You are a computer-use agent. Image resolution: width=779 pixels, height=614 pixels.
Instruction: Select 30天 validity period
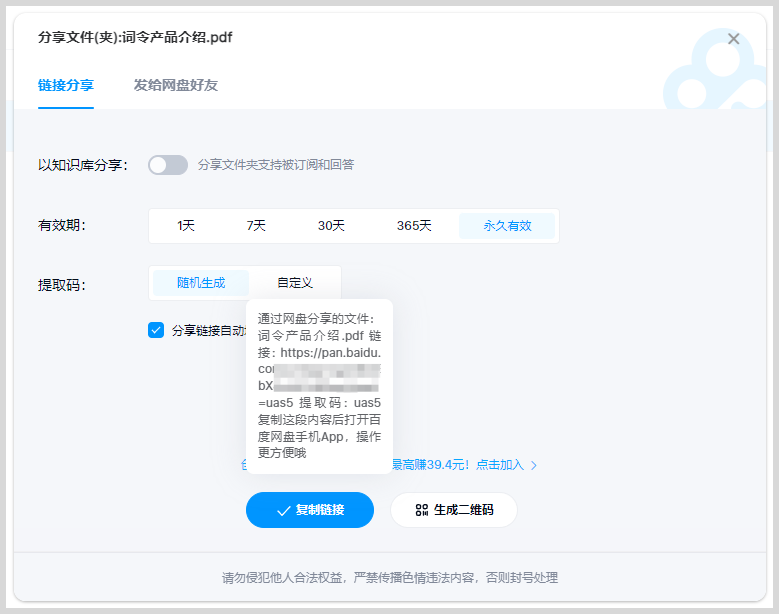(331, 226)
